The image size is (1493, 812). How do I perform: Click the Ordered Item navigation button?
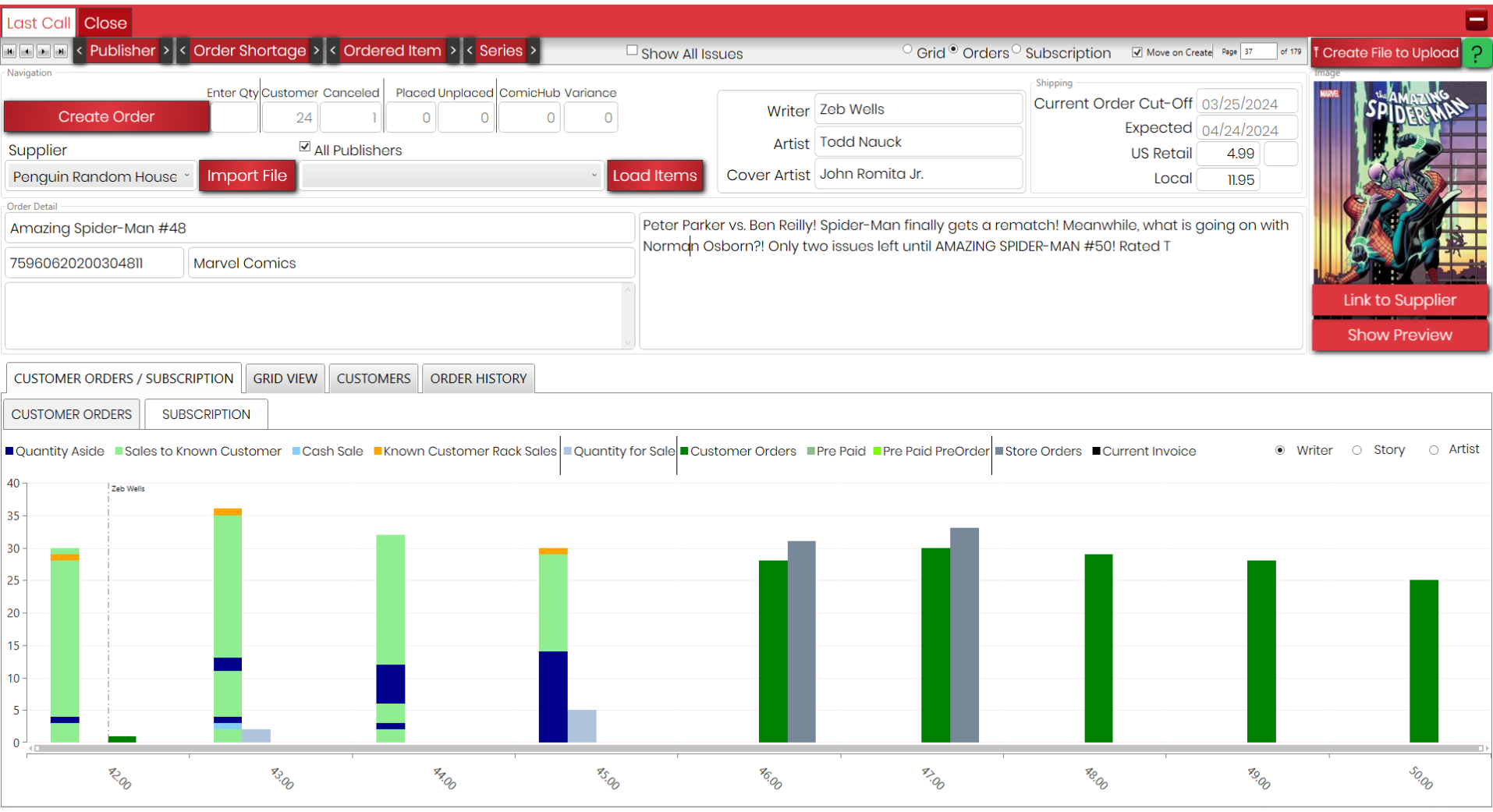tap(392, 51)
